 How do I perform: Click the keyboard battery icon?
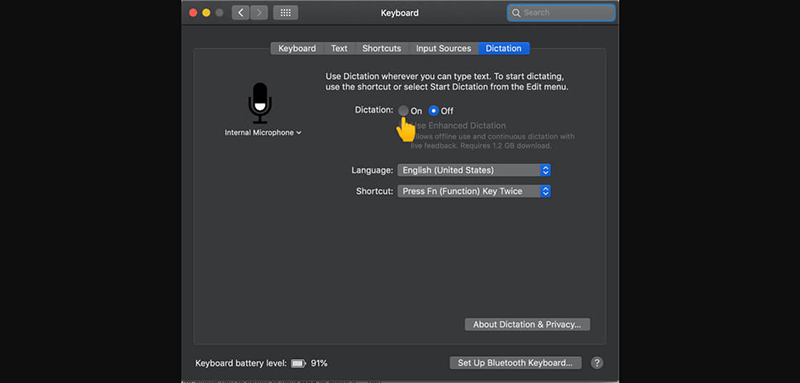tap(298, 364)
